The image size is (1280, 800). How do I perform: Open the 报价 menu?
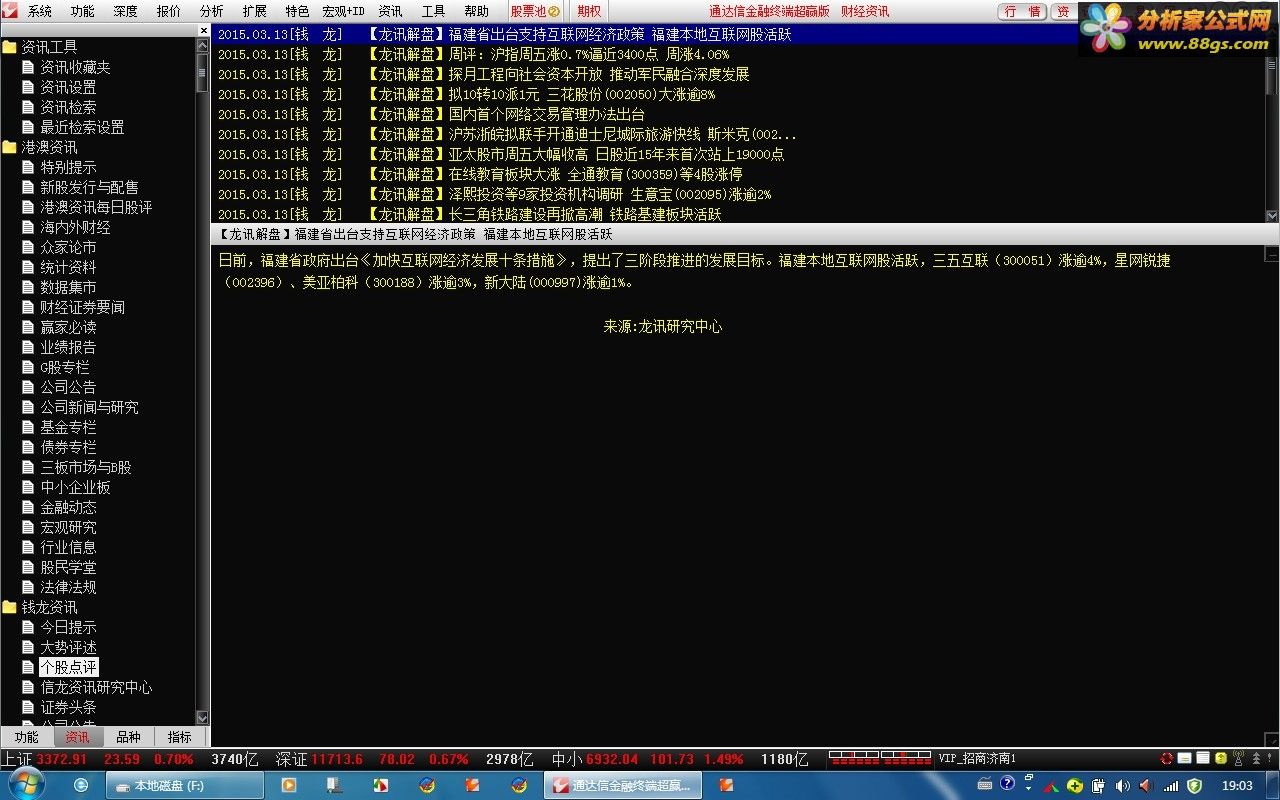pos(168,12)
